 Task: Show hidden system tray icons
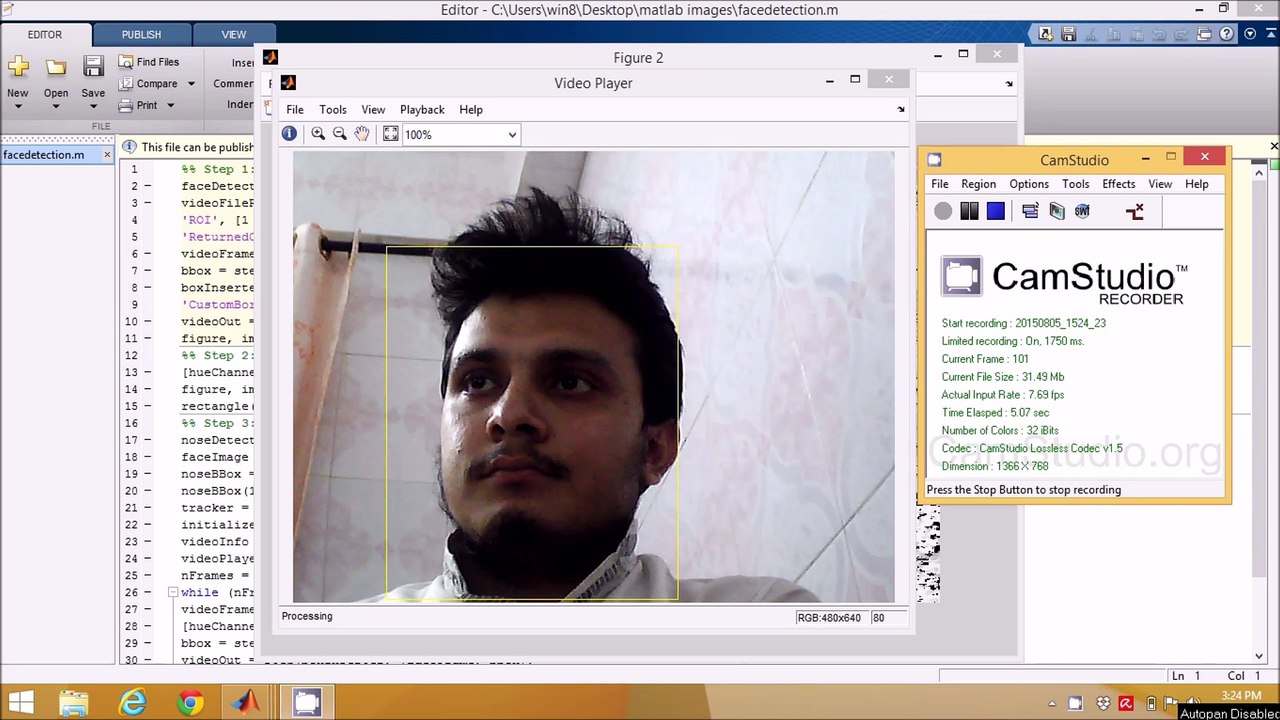pos(1050,703)
